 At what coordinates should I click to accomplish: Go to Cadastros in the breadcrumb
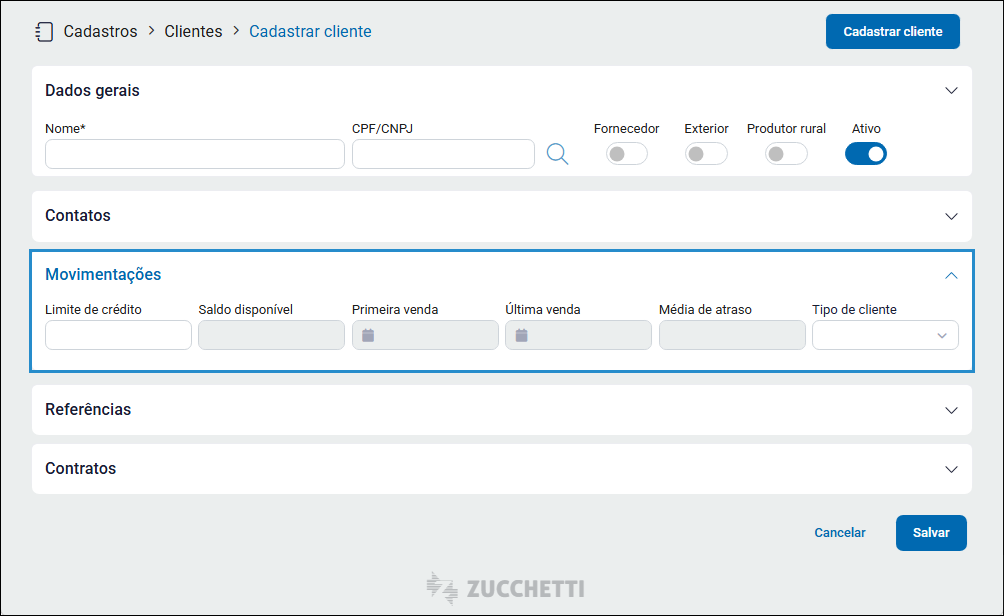100,31
